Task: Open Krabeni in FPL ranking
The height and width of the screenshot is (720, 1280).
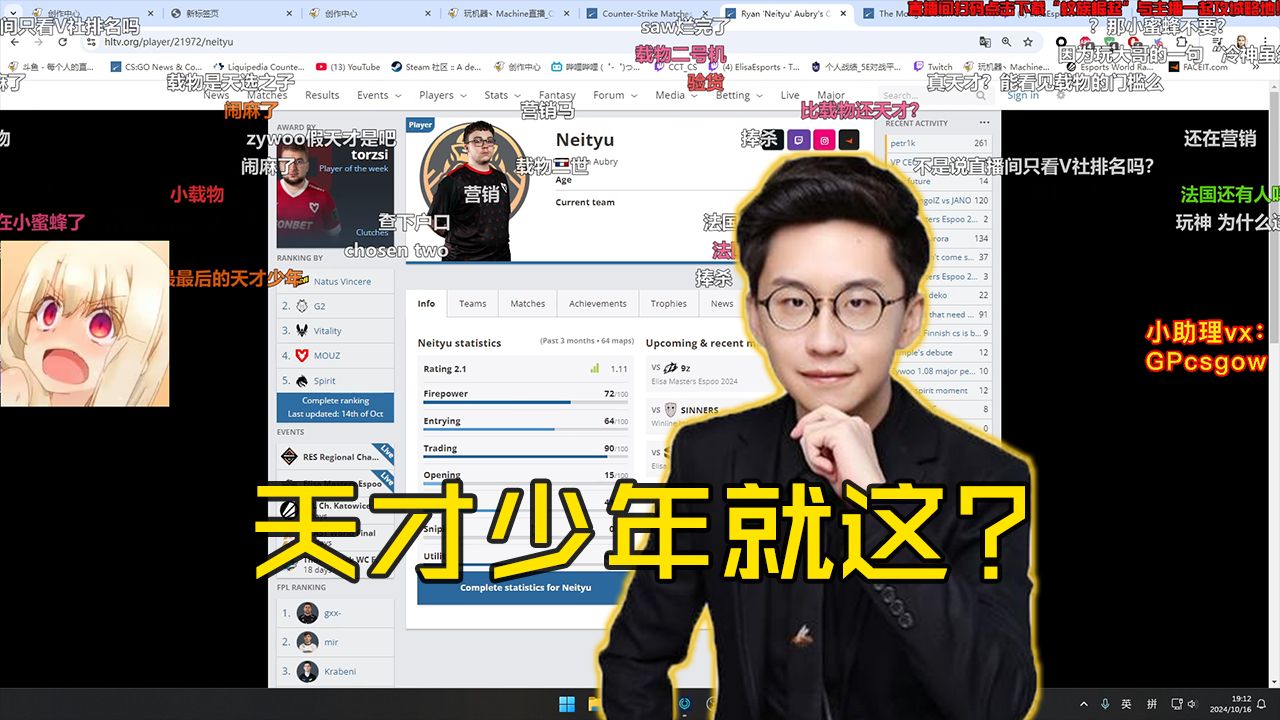Action: click(335, 671)
